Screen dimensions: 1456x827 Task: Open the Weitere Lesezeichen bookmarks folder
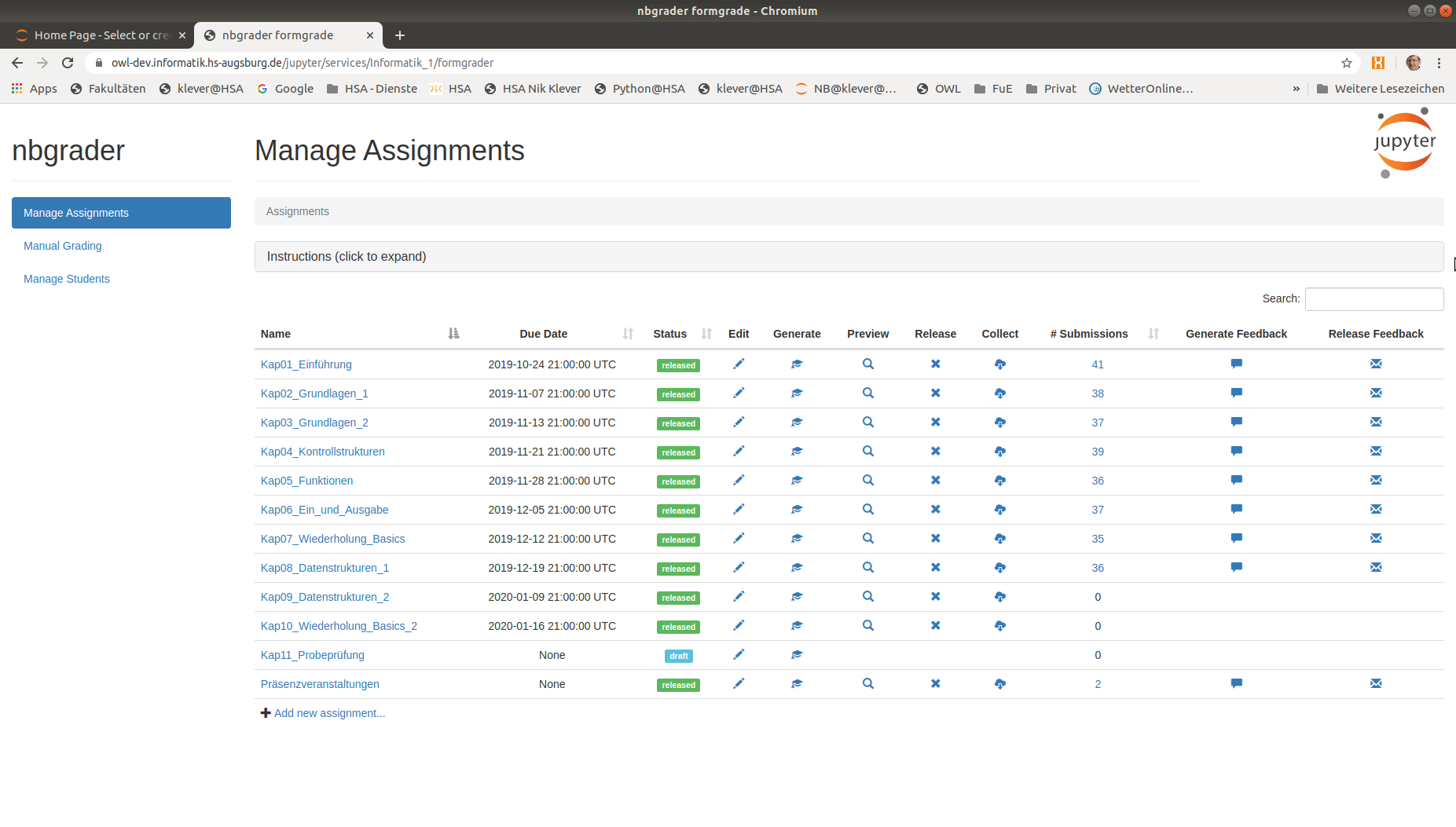(1380, 89)
